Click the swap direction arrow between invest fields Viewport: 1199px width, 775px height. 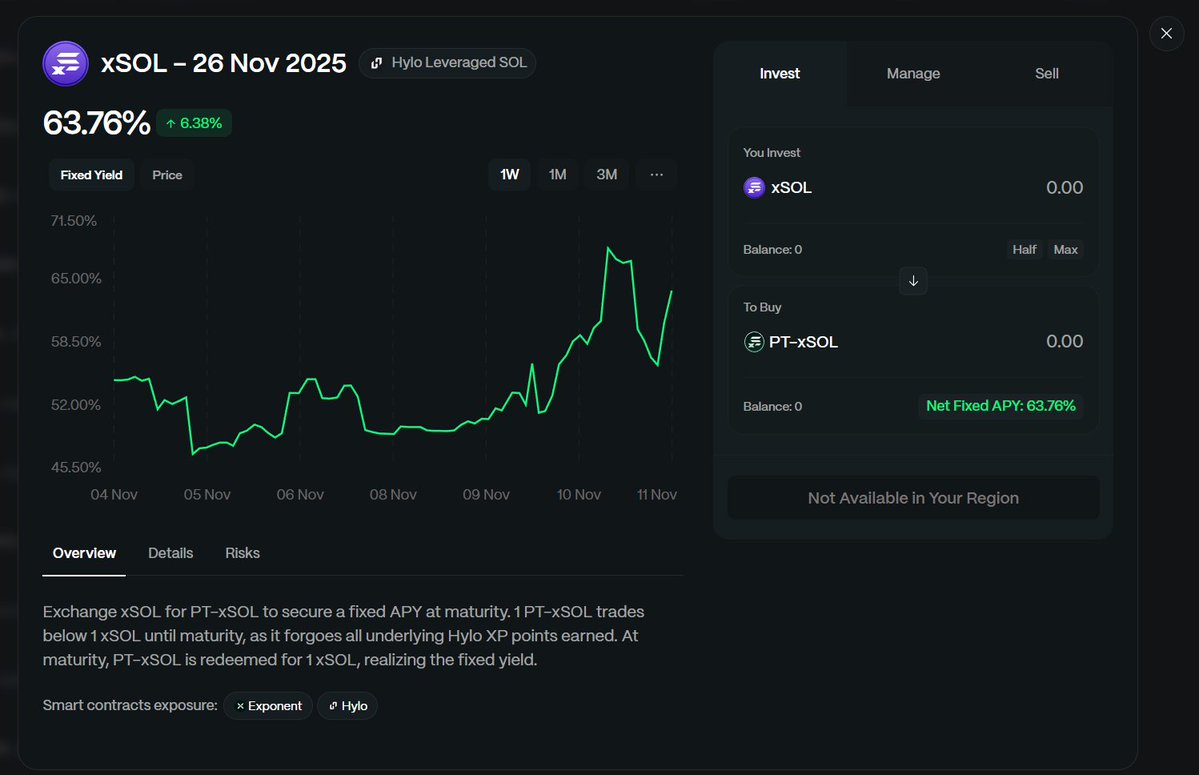pos(912,281)
